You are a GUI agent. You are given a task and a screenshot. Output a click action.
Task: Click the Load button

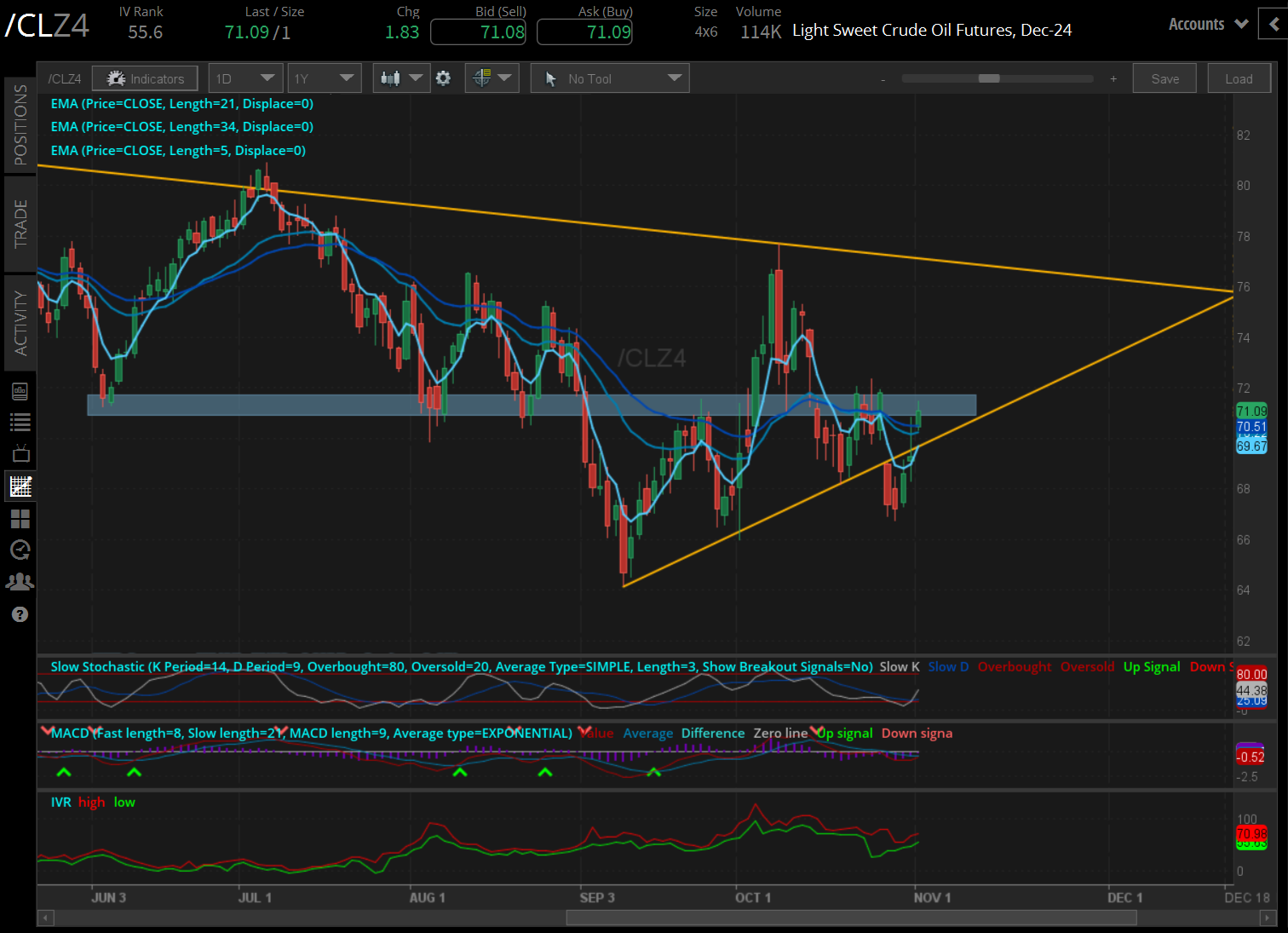[x=1239, y=78]
